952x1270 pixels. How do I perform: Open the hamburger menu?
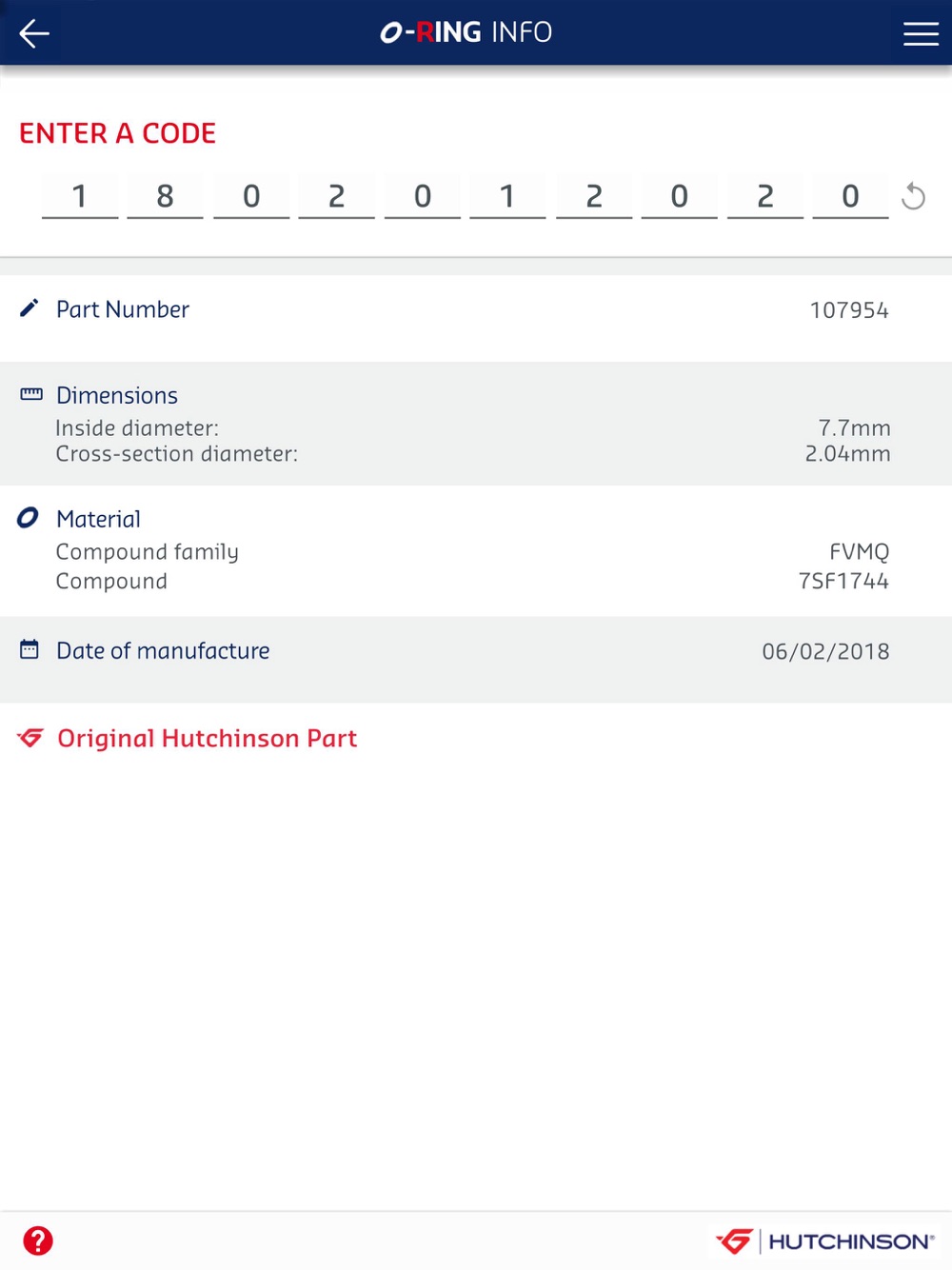(x=920, y=33)
